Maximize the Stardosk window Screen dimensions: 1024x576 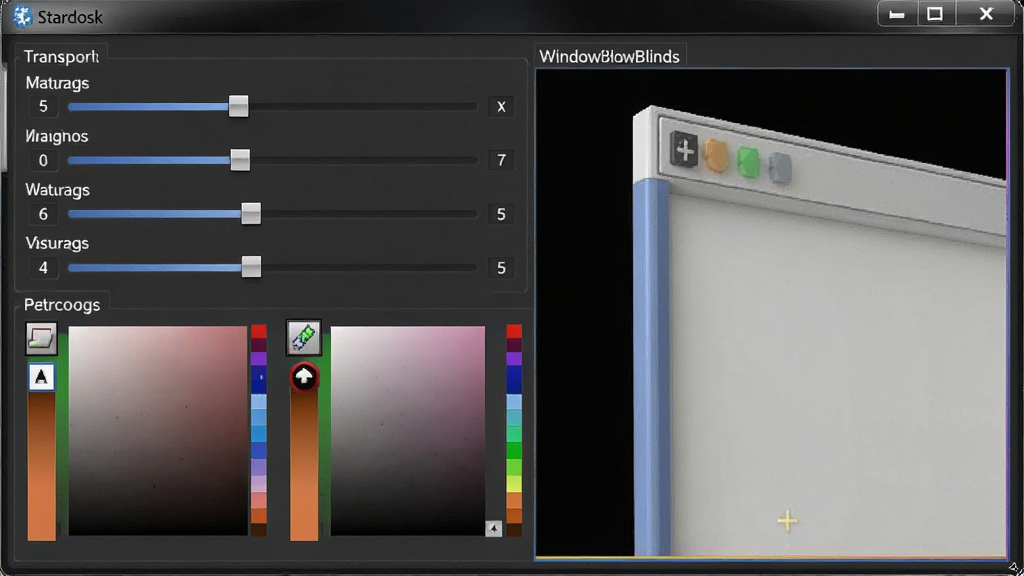(935, 14)
